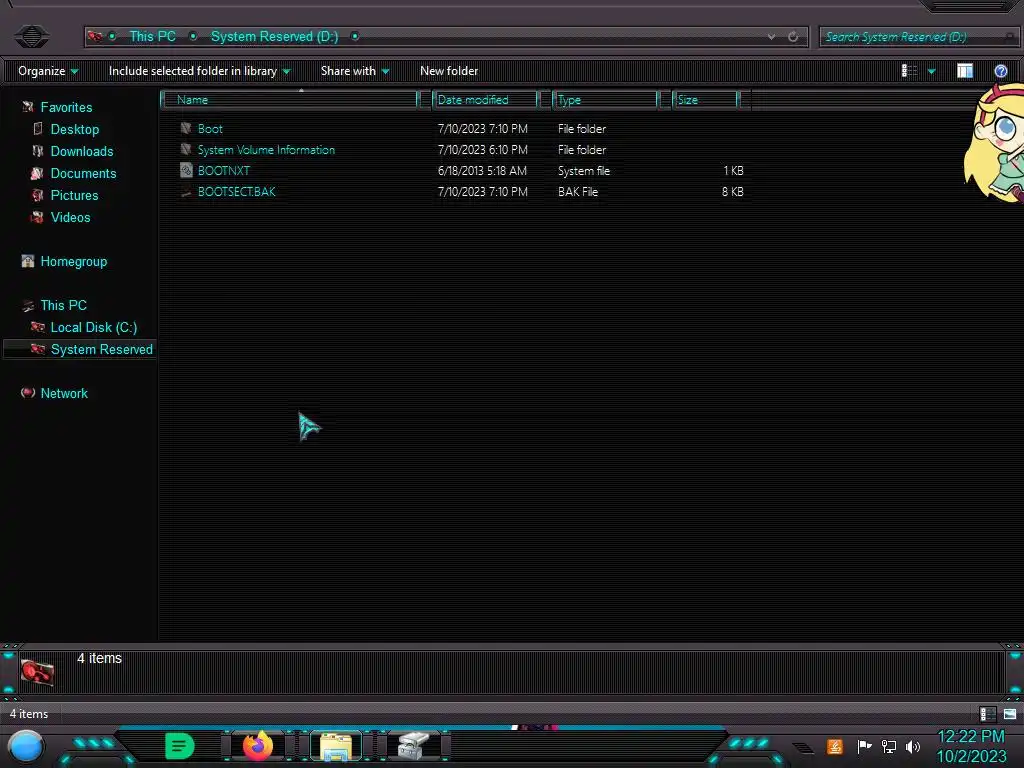This screenshot has width=1024, height=768.
Task: Open Videos in the sidebar
Action: coord(71,217)
